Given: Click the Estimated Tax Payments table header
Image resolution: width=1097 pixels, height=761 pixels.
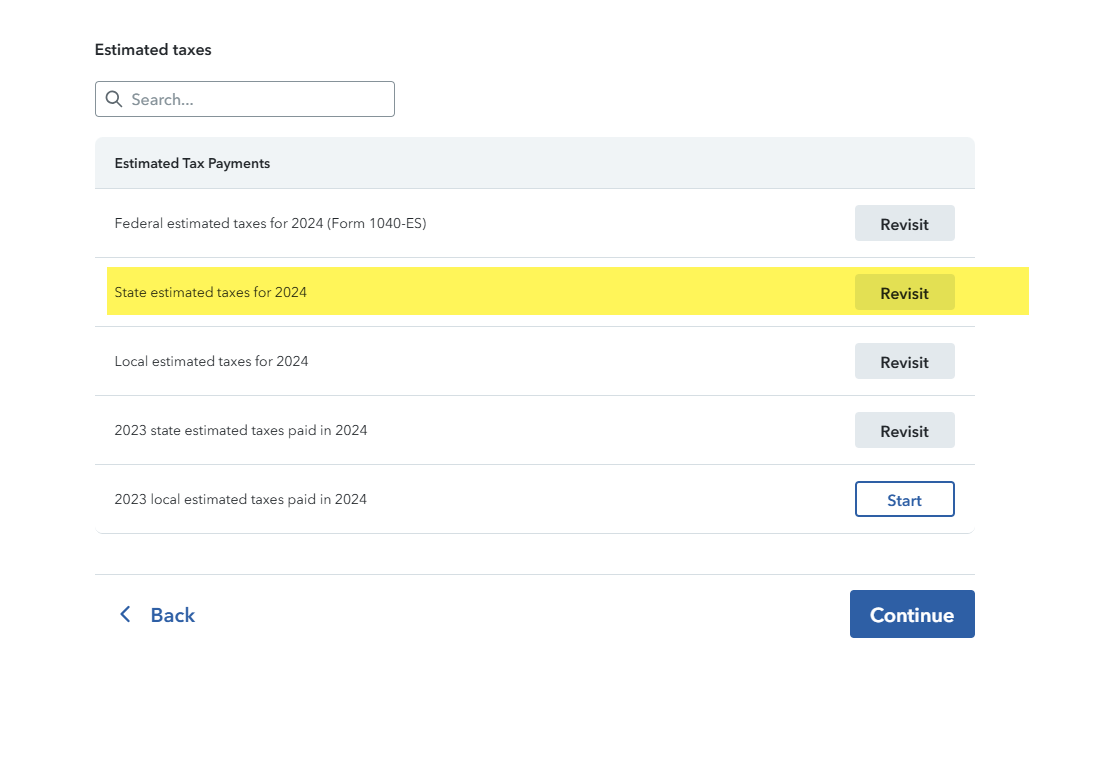Looking at the screenshot, I should [192, 163].
